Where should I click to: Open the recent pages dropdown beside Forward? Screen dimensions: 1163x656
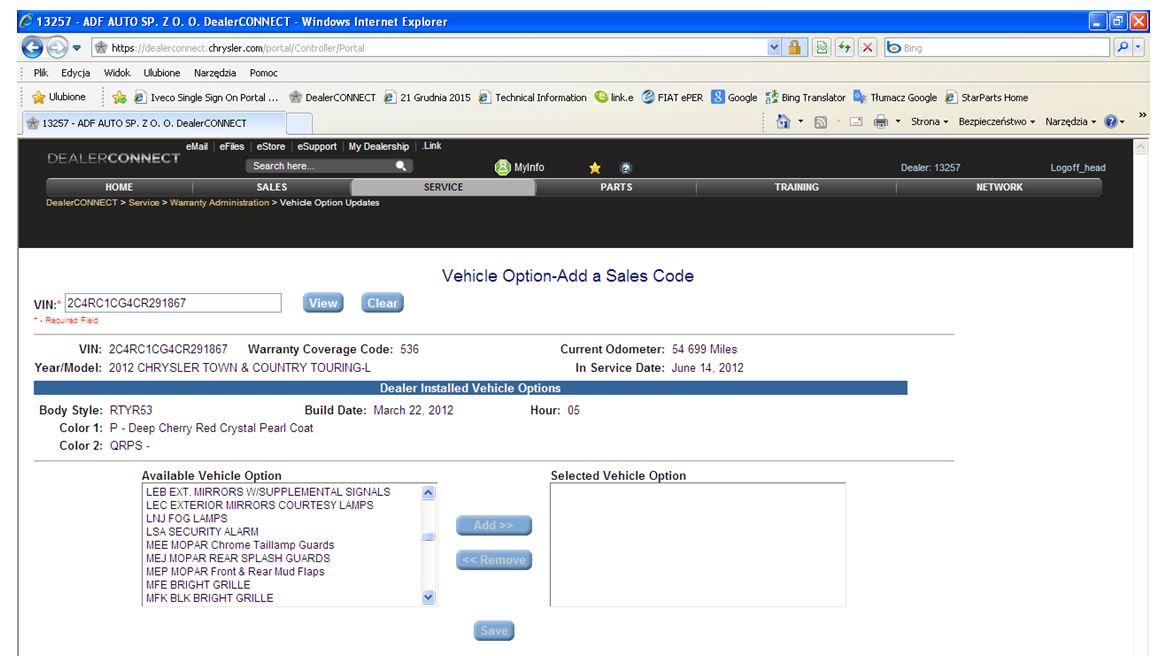76,48
